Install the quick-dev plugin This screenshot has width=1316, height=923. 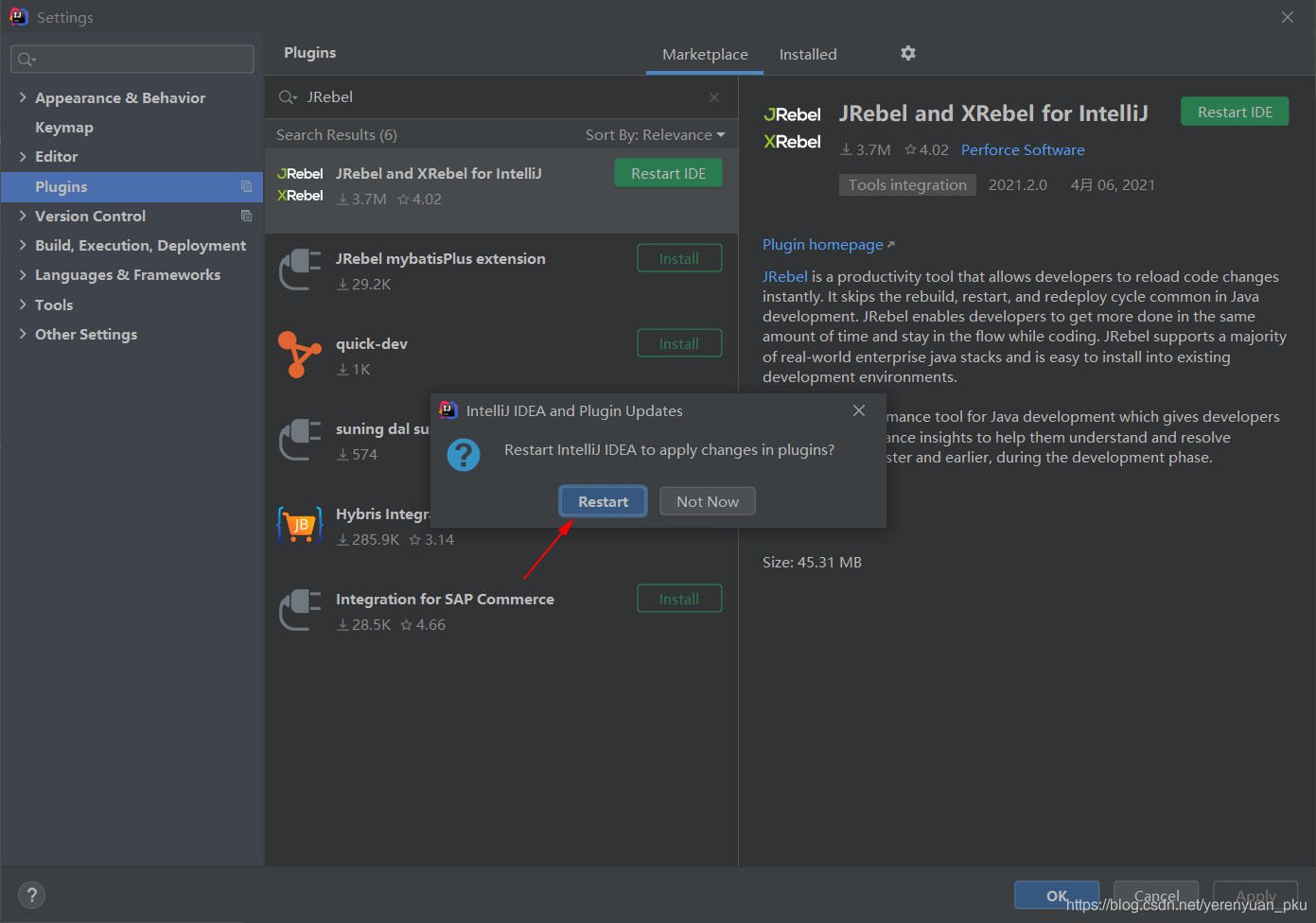(679, 343)
